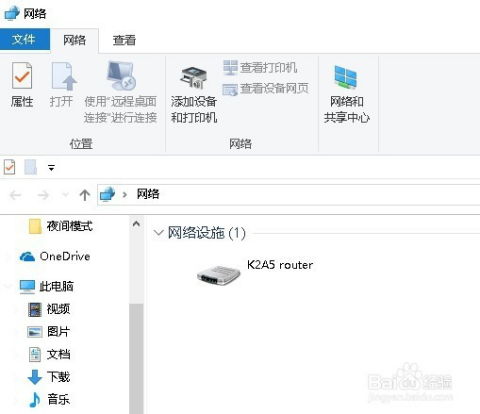480x414 pixels.
Task: Open 网络和共享中心 icon
Action: [347, 95]
